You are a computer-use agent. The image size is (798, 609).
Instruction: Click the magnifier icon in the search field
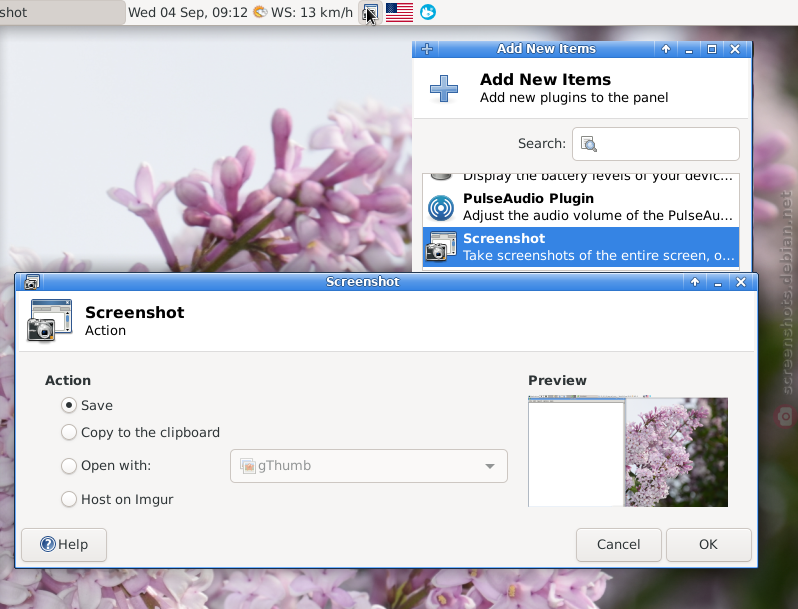pos(589,144)
